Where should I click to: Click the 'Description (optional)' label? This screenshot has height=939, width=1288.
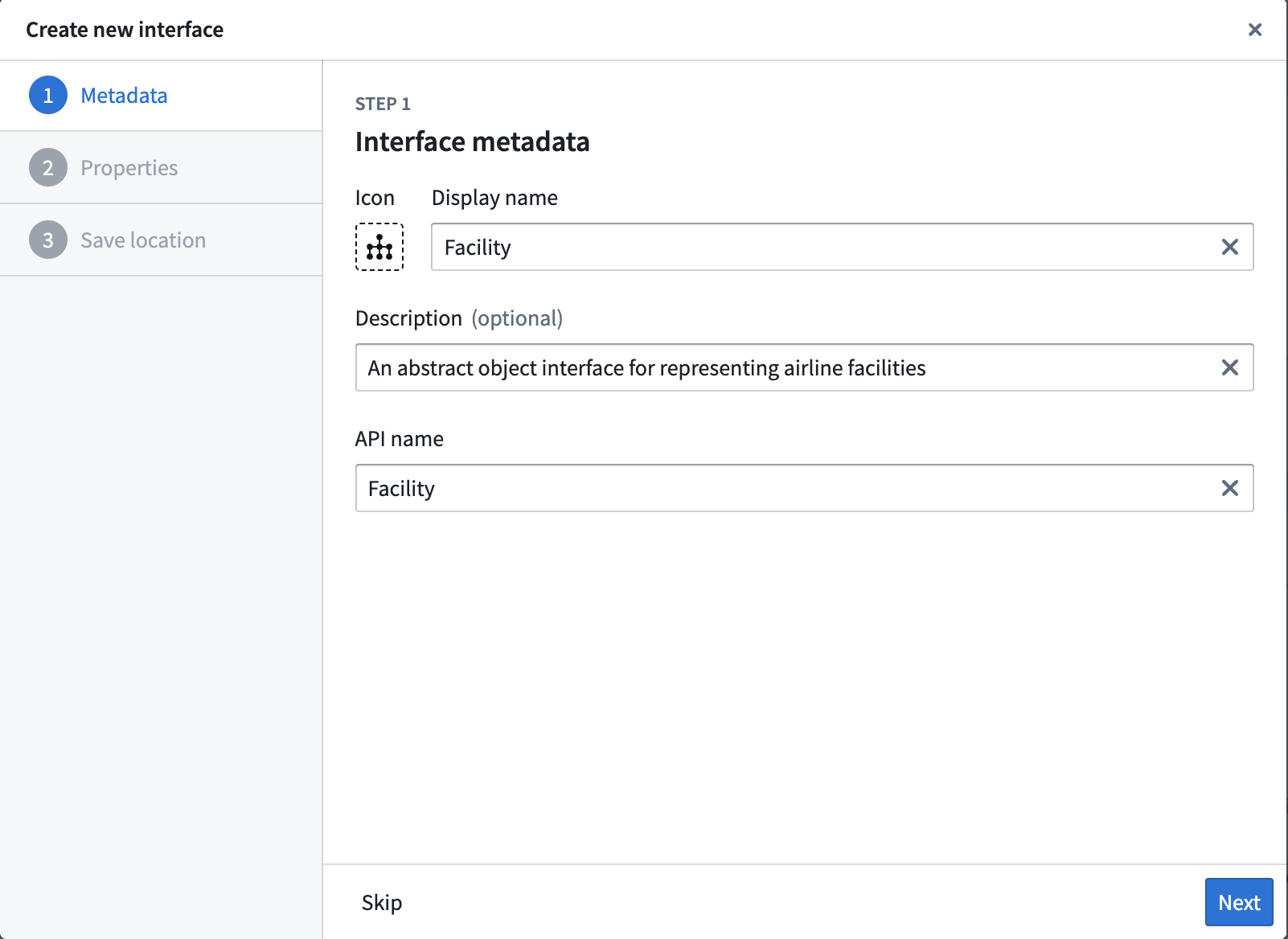coord(459,318)
